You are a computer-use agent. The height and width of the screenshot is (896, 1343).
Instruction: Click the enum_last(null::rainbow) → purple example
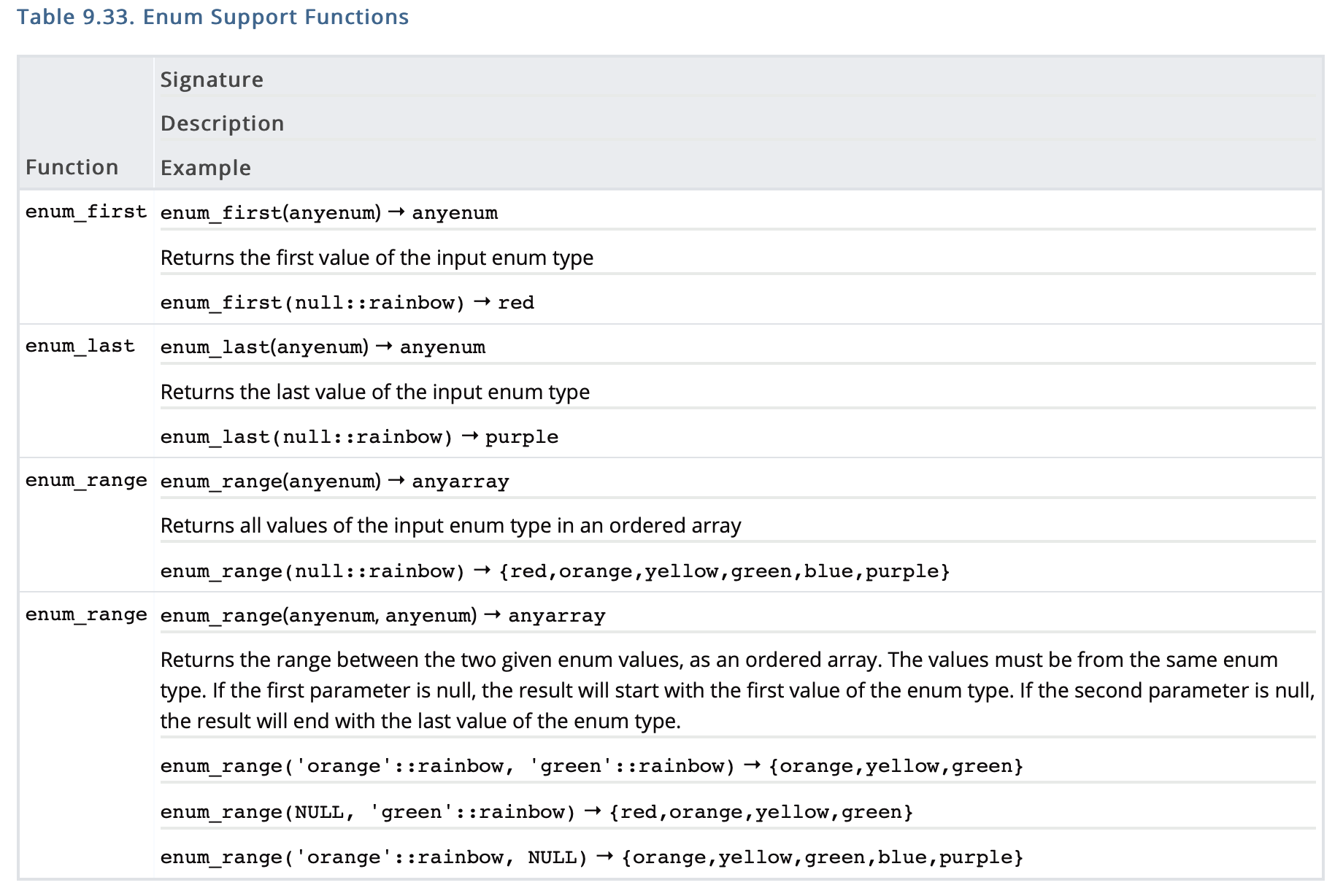359,437
